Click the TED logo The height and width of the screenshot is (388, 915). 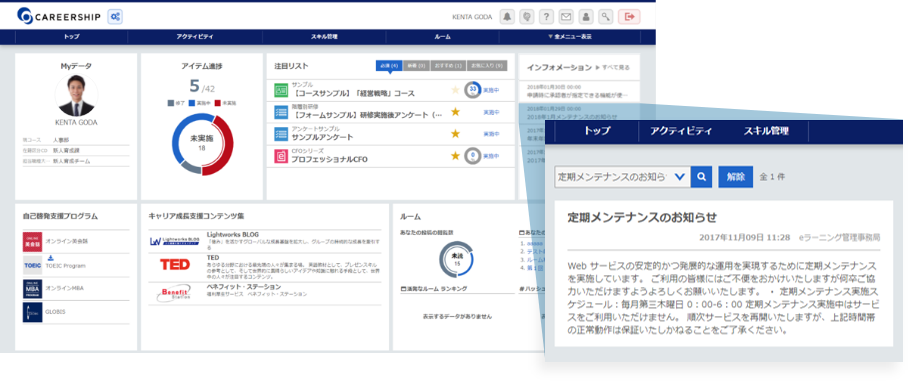pyautogui.click(x=175, y=265)
